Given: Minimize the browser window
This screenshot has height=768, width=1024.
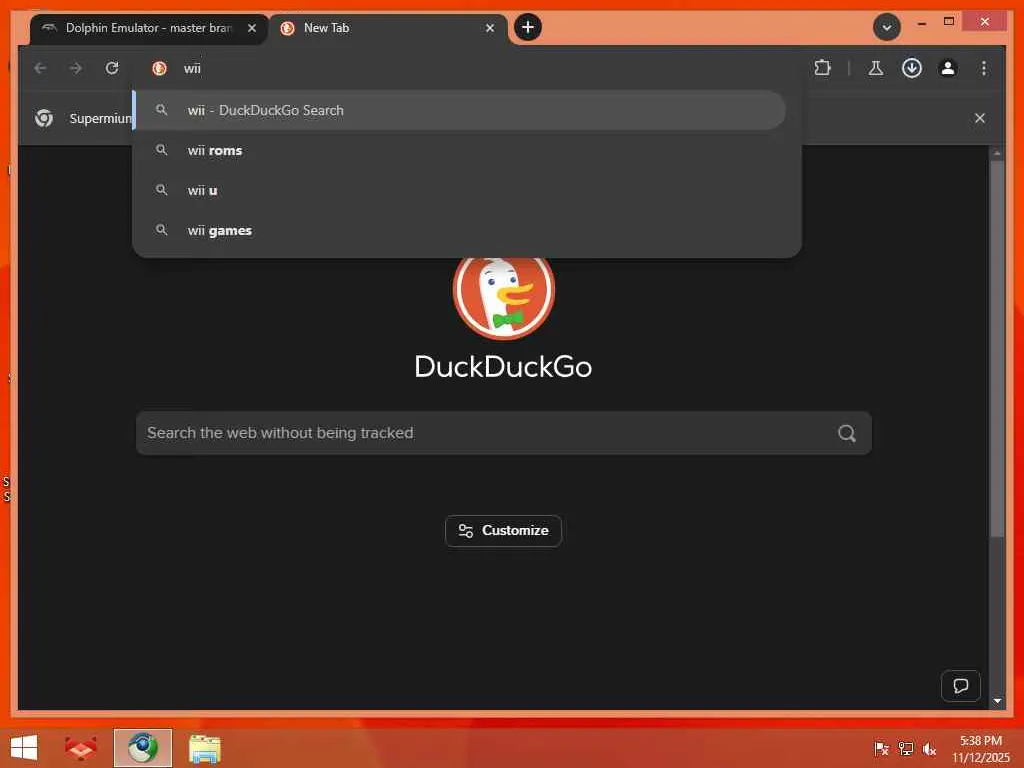Looking at the screenshot, I should tap(921, 22).
